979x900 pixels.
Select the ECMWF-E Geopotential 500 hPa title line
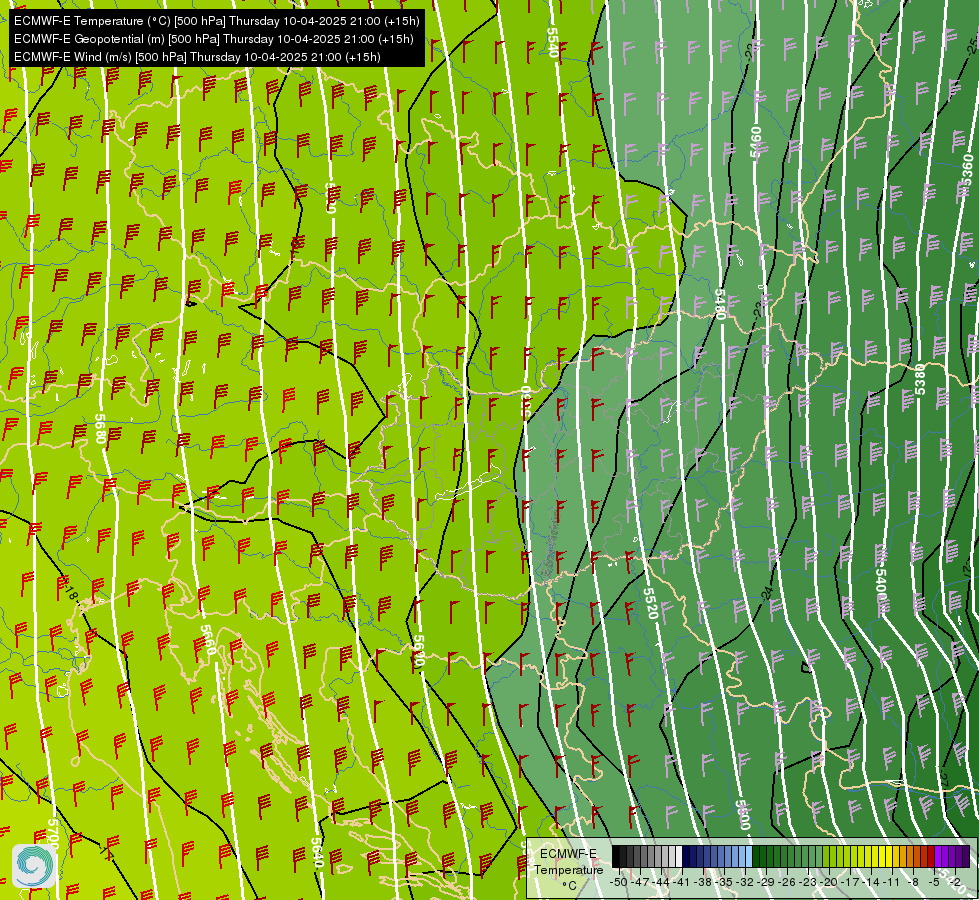(214, 39)
